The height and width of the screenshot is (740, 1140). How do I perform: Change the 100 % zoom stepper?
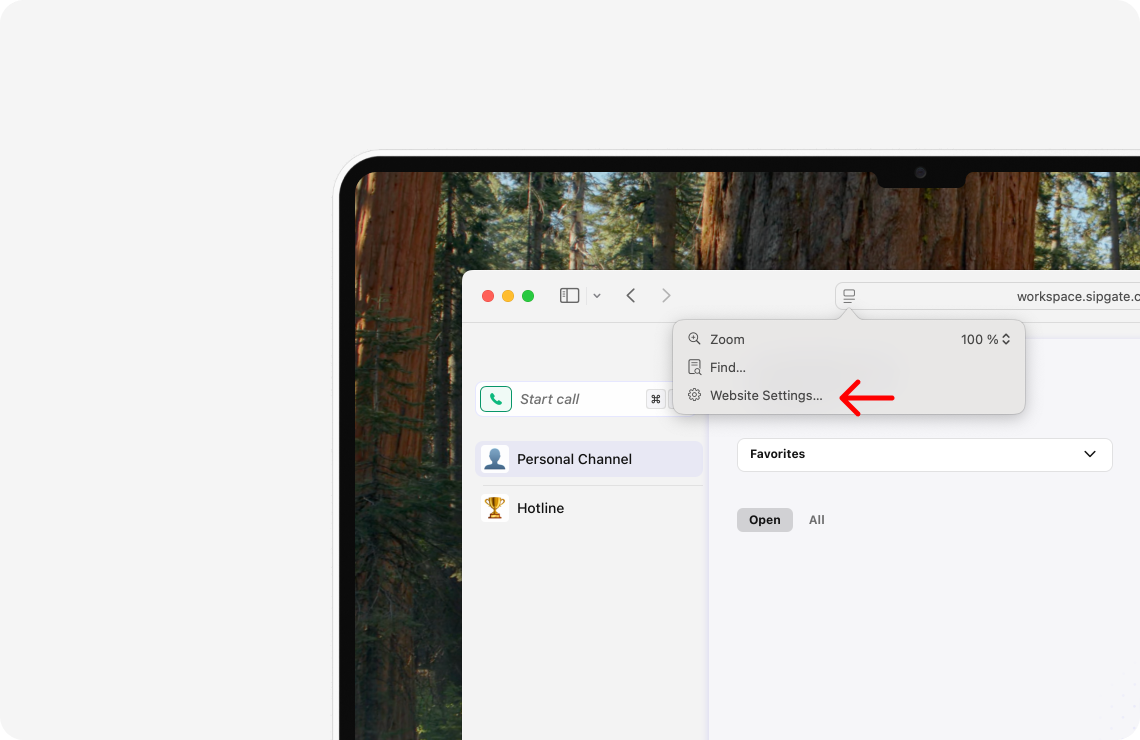click(x=985, y=339)
